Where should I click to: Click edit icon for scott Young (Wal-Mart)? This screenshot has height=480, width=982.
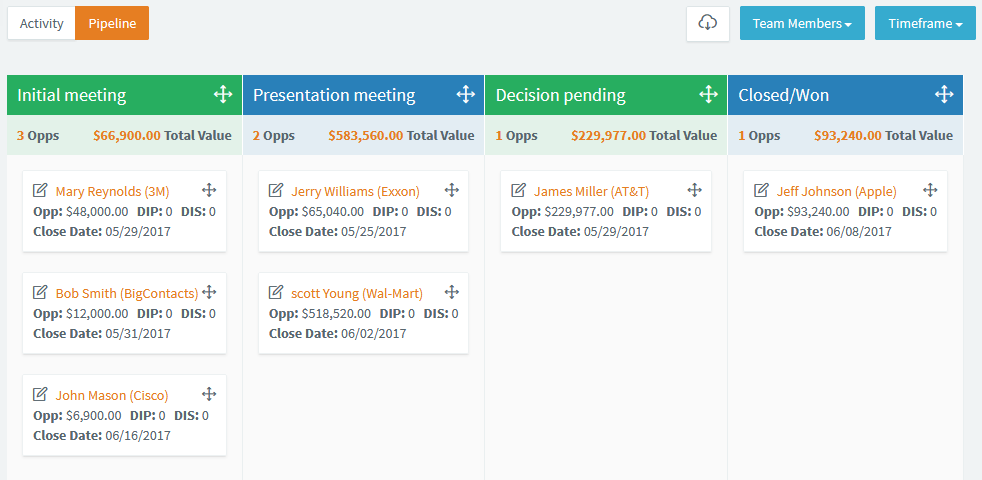pos(276,292)
